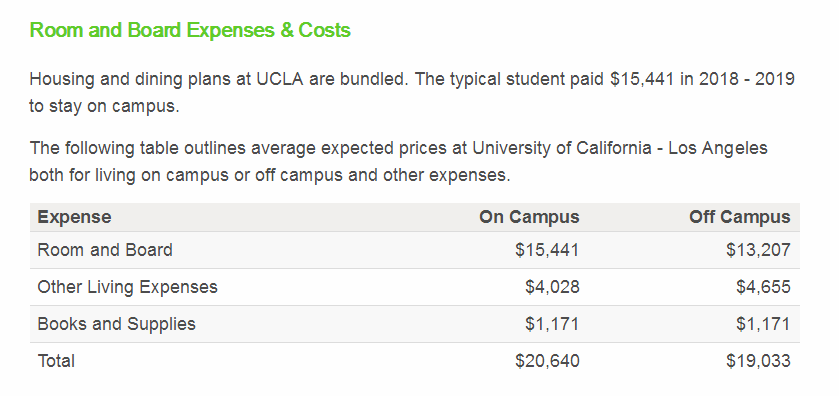Click the Other Living Expenses row label

pyautogui.click(x=127, y=287)
